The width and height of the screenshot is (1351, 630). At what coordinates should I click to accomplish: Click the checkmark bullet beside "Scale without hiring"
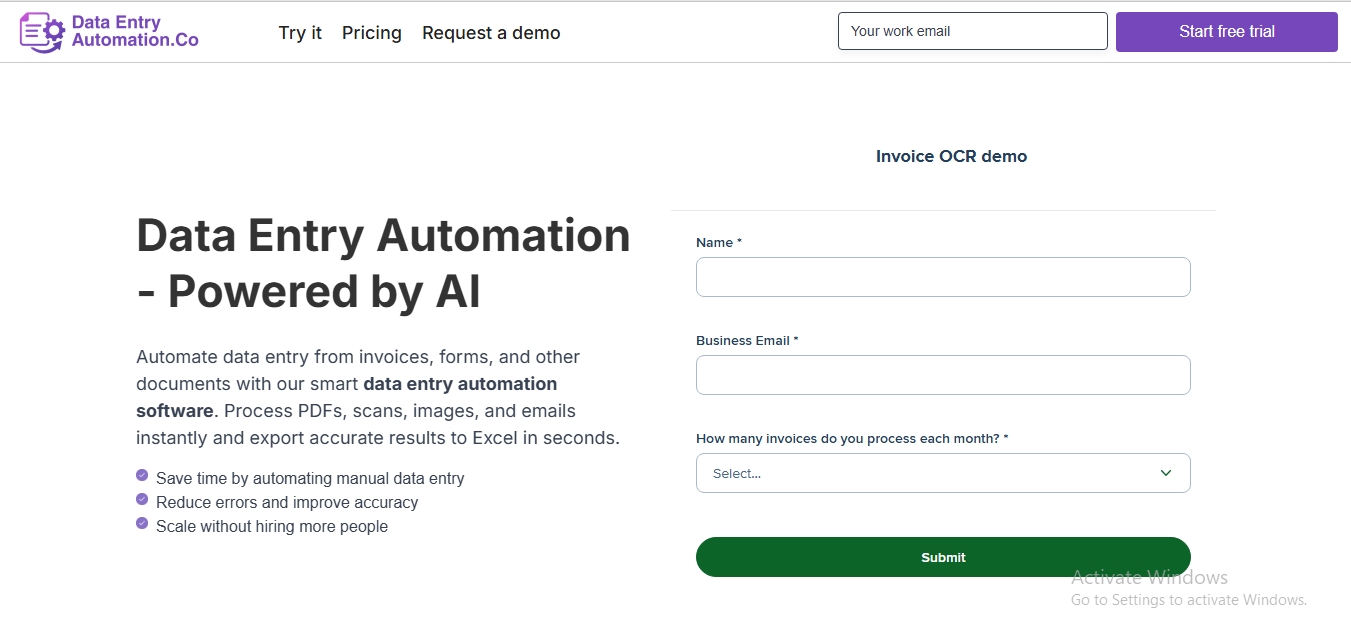tap(142, 523)
